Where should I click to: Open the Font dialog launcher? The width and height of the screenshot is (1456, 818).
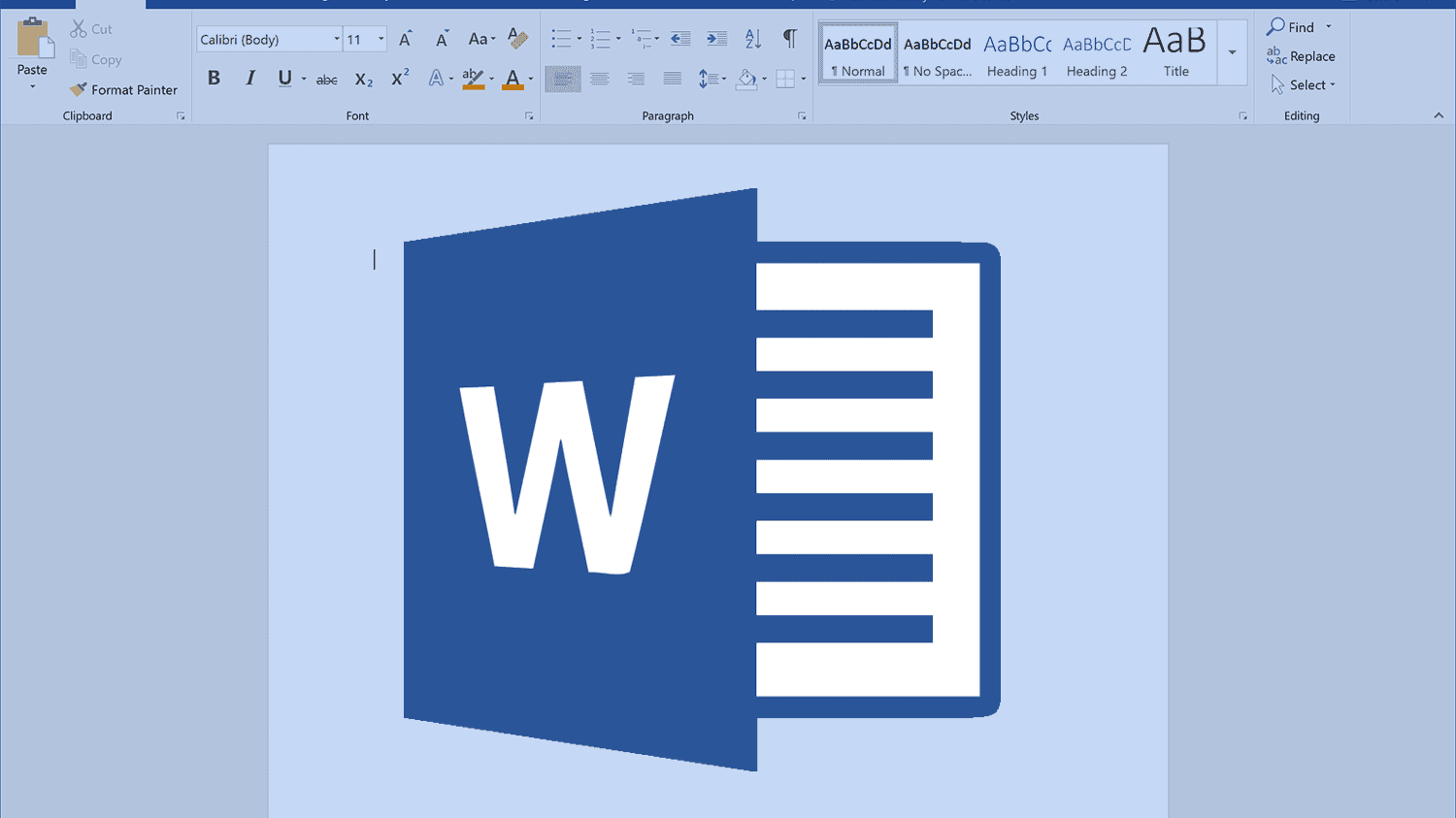click(x=529, y=116)
